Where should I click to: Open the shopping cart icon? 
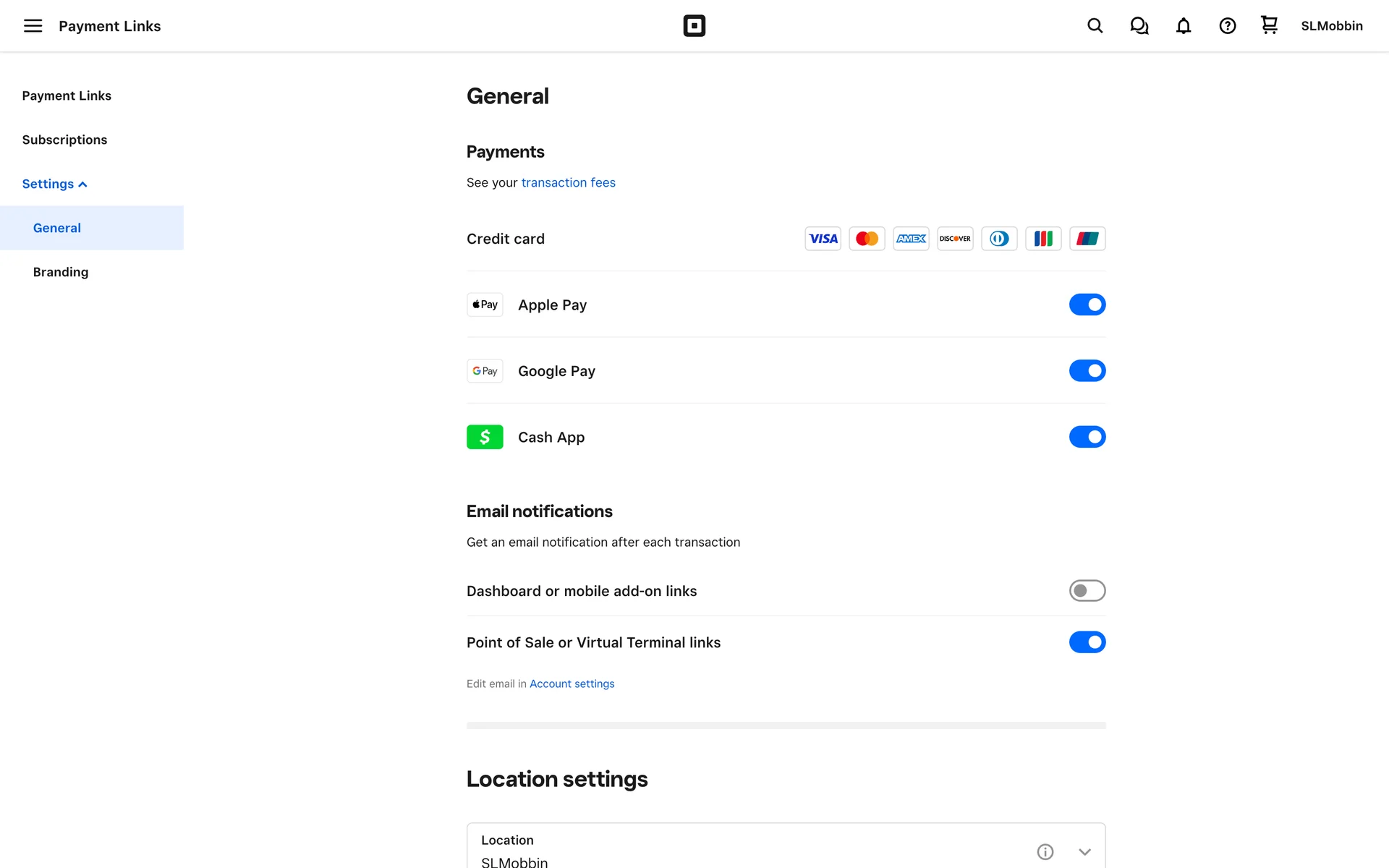click(x=1269, y=25)
